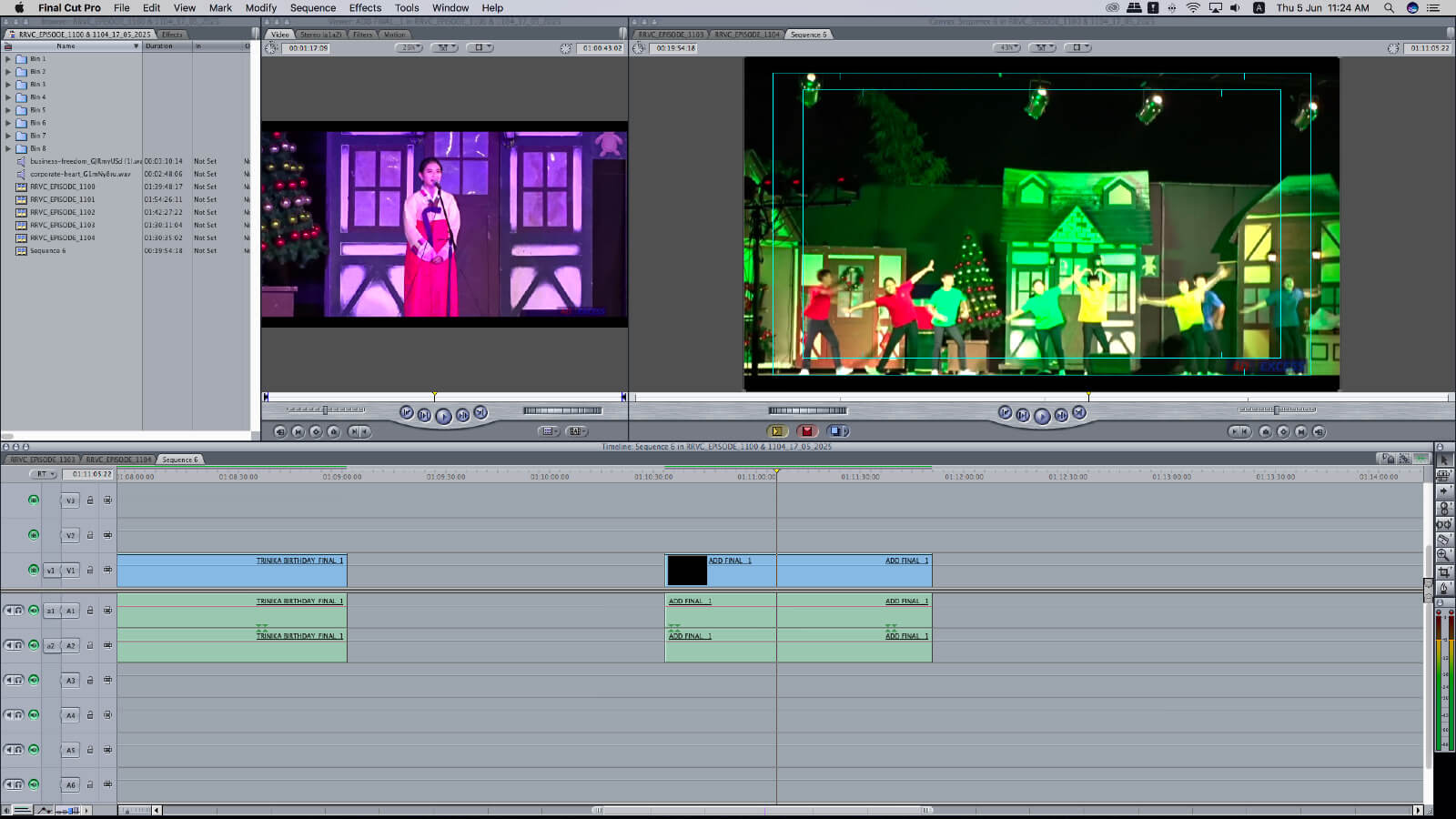Click the Selection arrow tool
The image size is (1456, 819).
[x=1444, y=460]
